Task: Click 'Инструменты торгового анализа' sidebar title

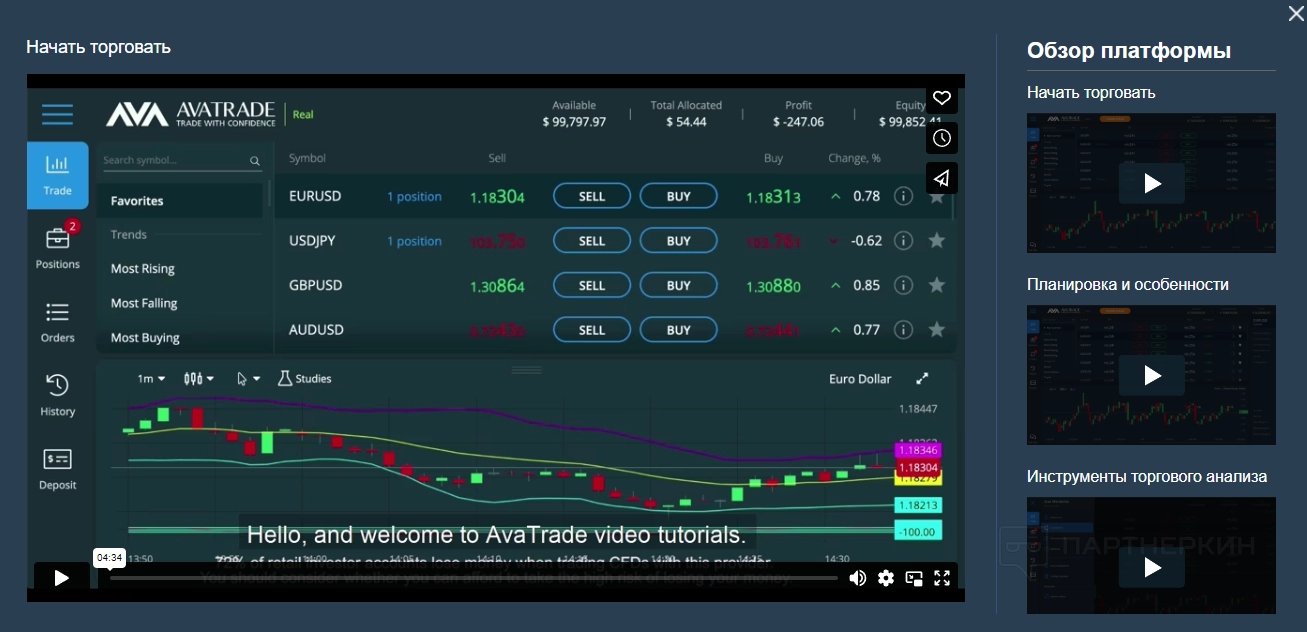Action: tap(1147, 476)
